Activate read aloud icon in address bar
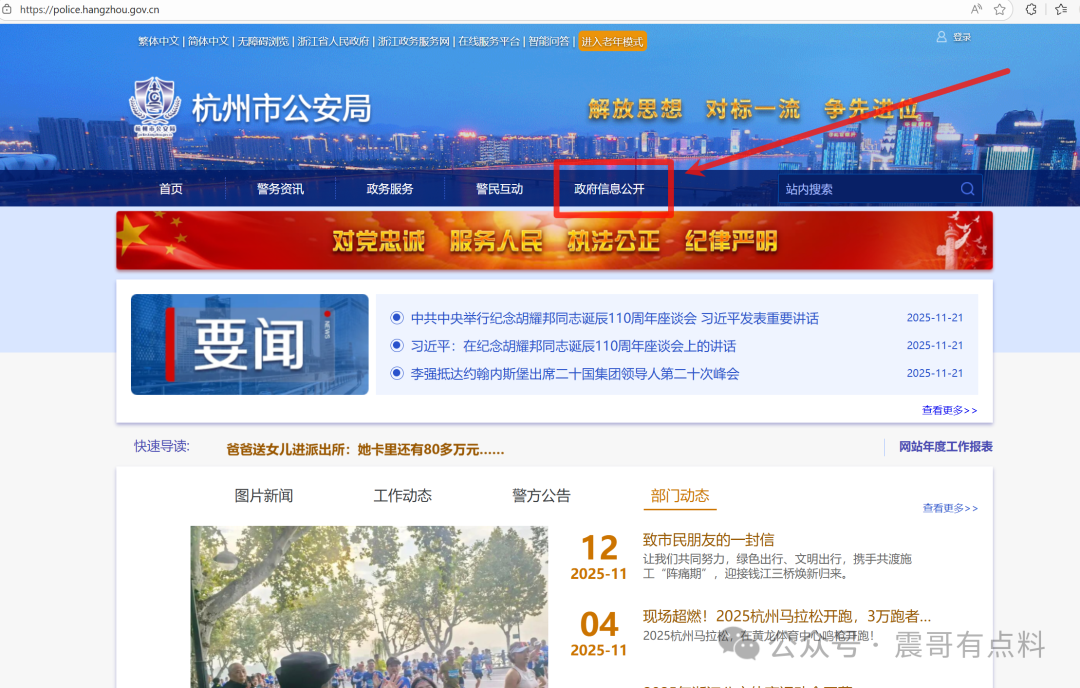 pyautogui.click(x=976, y=10)
